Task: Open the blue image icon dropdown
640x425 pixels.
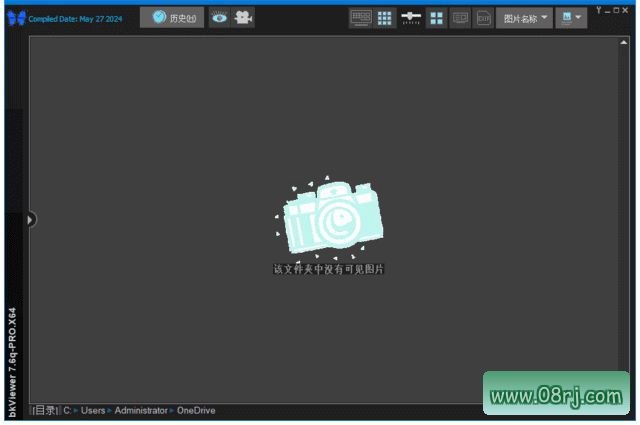Action: (x=571, y=18)
